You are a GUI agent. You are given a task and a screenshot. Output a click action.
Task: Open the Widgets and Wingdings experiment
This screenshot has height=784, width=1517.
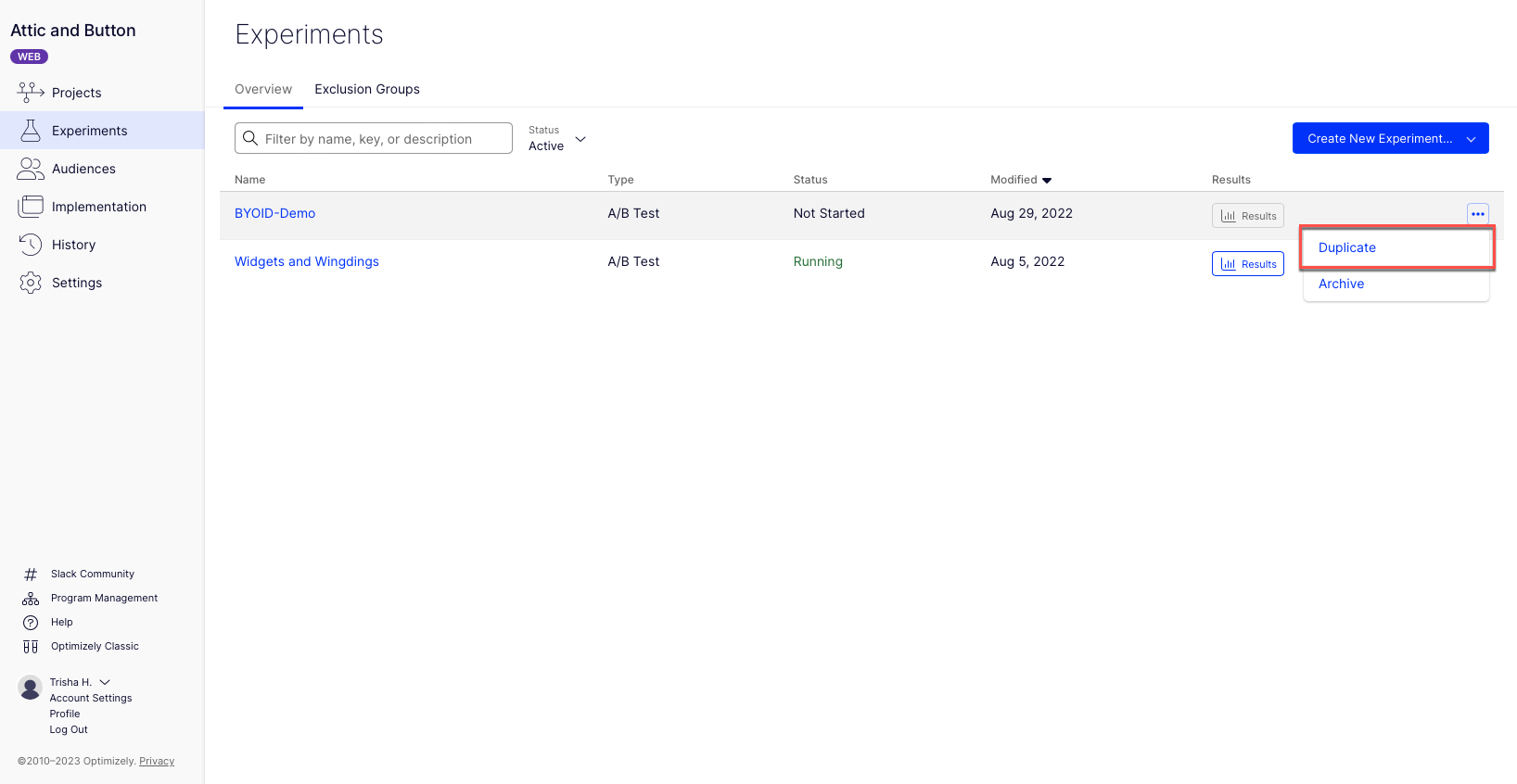[x=307, y=261]
